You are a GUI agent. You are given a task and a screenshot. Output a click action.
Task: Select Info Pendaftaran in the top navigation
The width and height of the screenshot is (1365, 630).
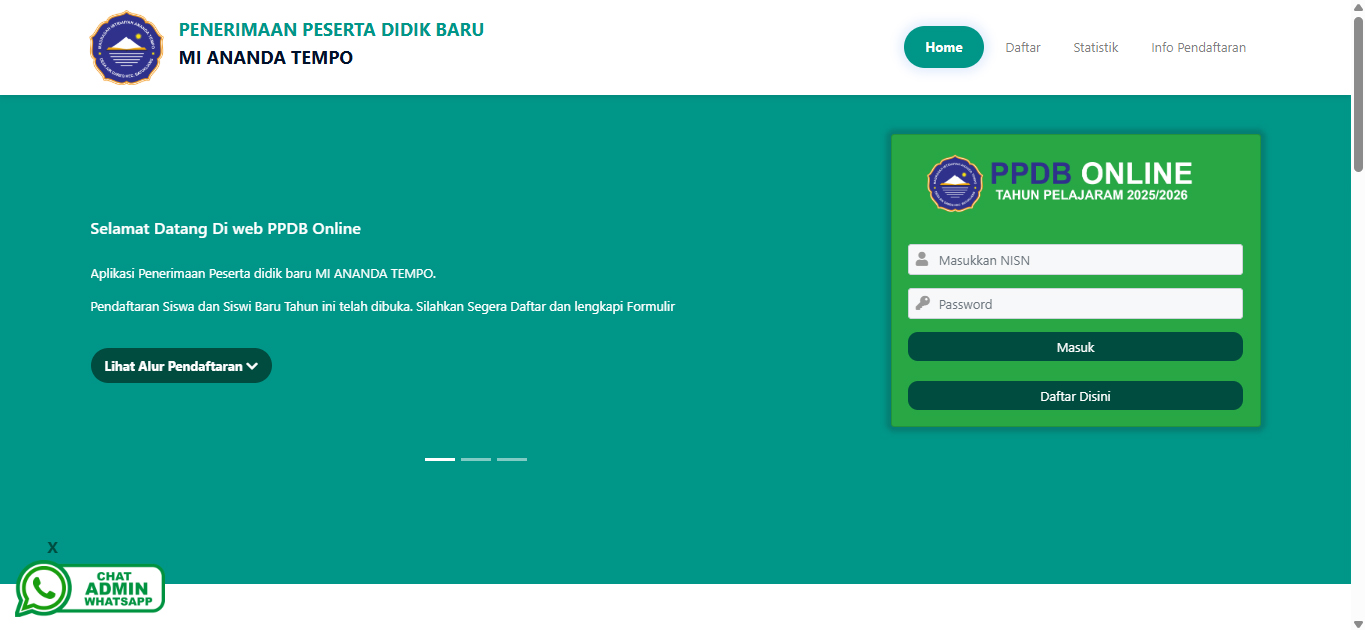tap(1198, 47)
